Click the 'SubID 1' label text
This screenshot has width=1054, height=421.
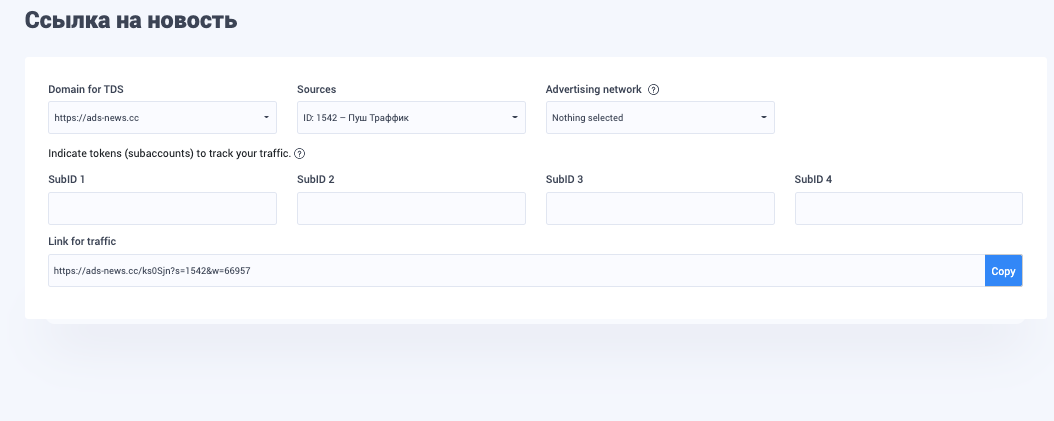pos(67,180)
